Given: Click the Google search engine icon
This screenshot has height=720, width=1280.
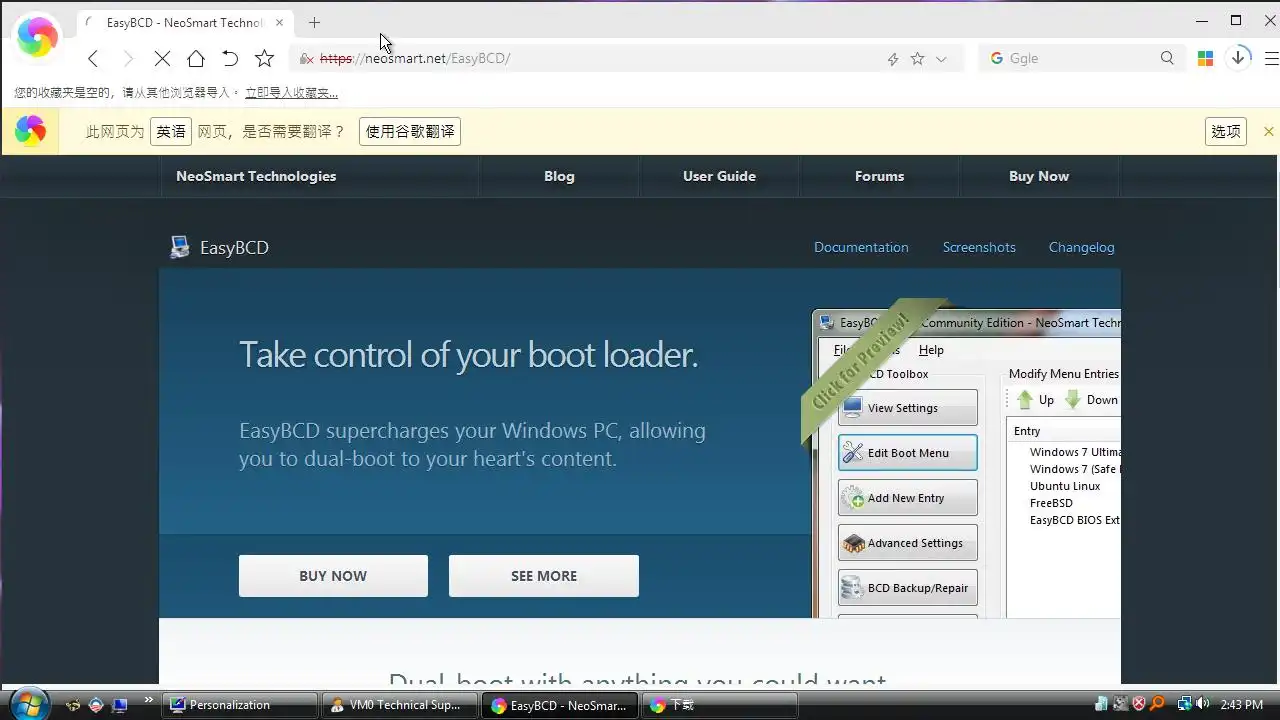Looking at the screenshot, I should tap(996, 58).
